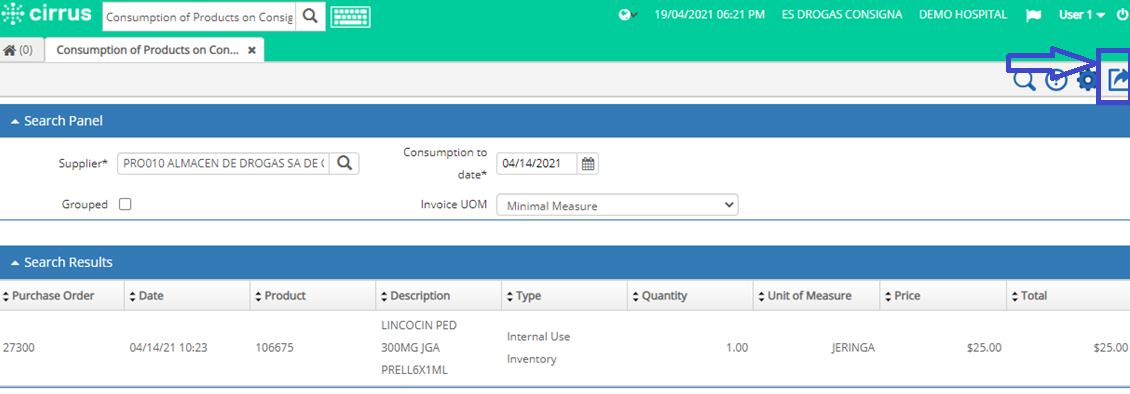Image resolution: width=1130 pixels, height=394 pixels.
Task: Click the top search input field
Action: (199, 17)
